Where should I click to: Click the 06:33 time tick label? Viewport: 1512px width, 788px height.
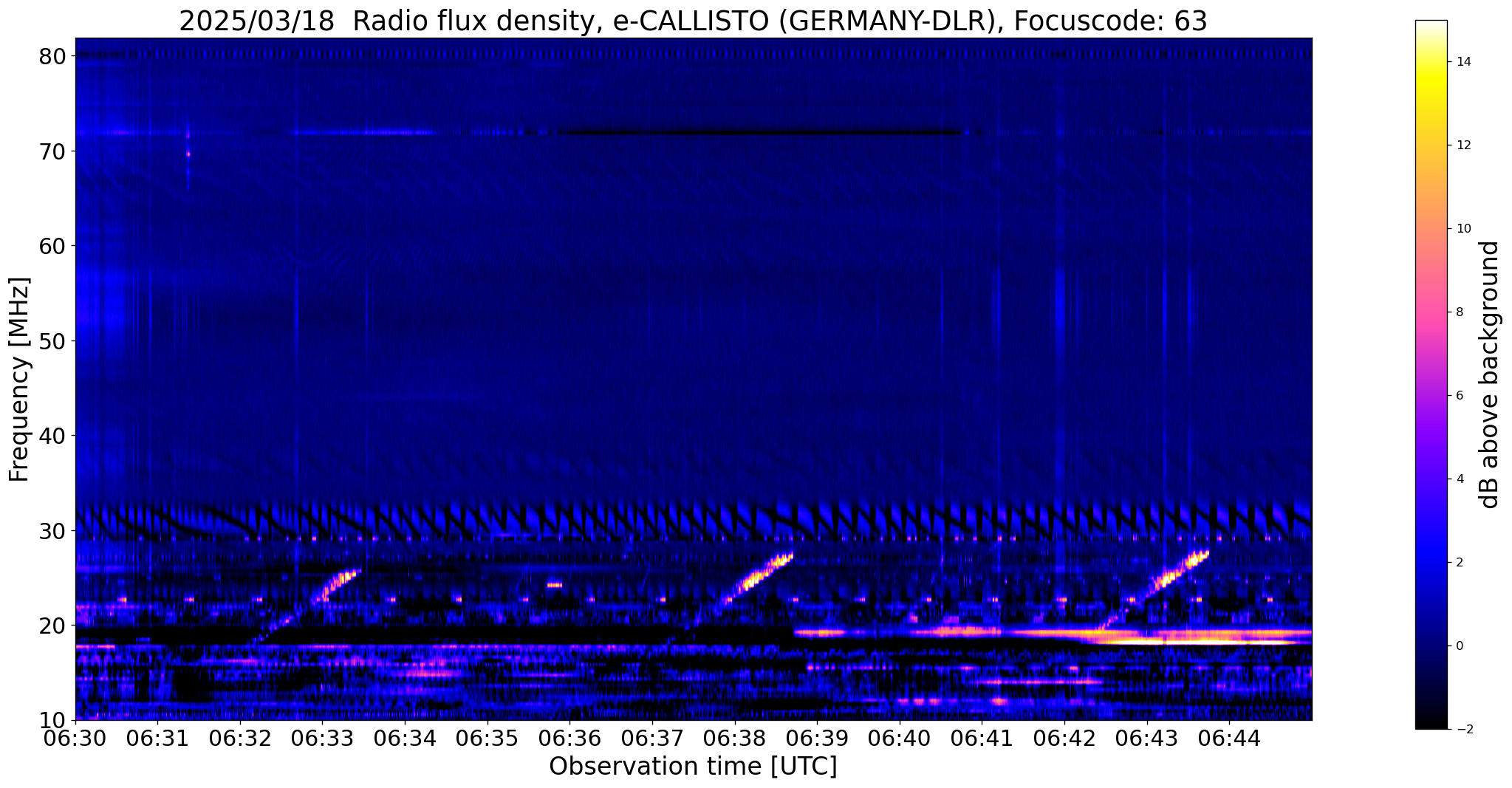tap(323, 738)
